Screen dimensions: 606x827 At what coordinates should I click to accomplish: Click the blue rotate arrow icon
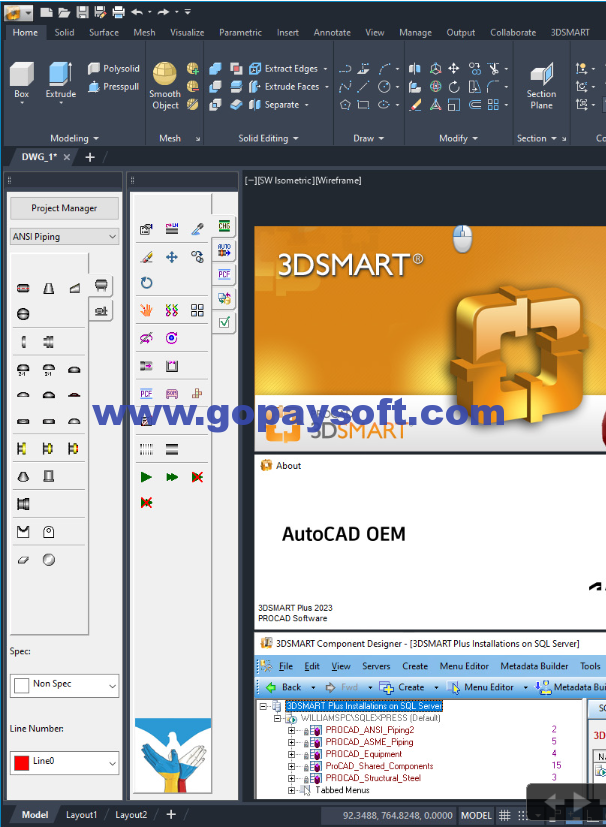[147, 283]
